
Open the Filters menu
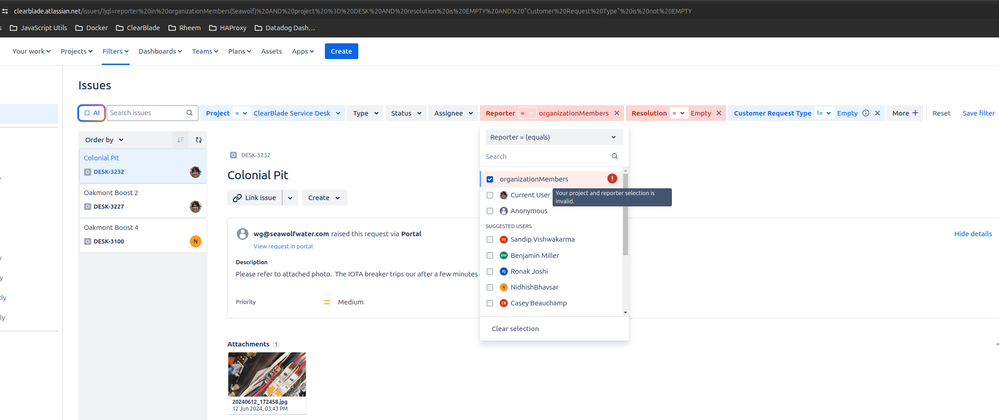point(116,52)
